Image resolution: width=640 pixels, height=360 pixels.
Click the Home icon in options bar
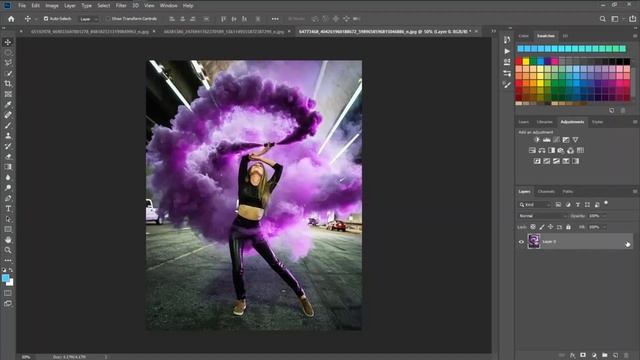tap(11, 19)
